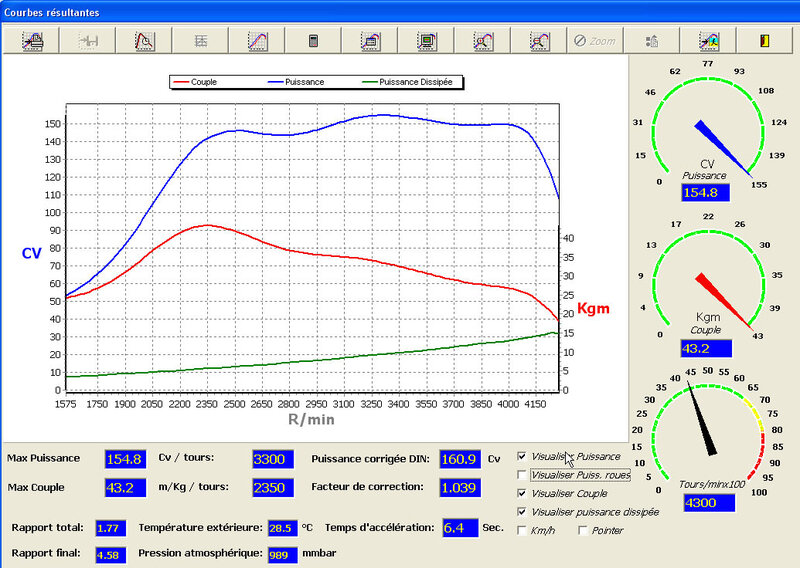The height and width of the screenshot is (568, 800).
Task: Click the Pression atmosphérique value box
Action: (x=283, y=553)
